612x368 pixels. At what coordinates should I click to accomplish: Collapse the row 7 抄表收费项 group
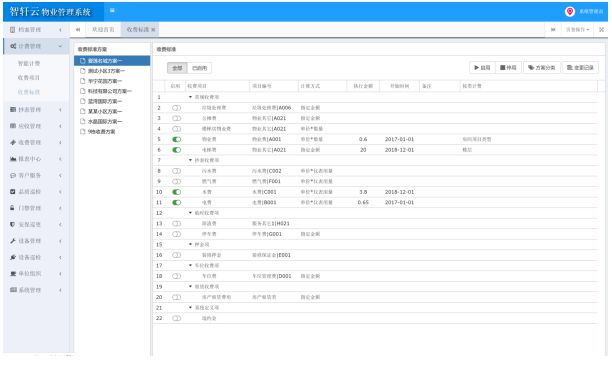click(x=190, y=160)
